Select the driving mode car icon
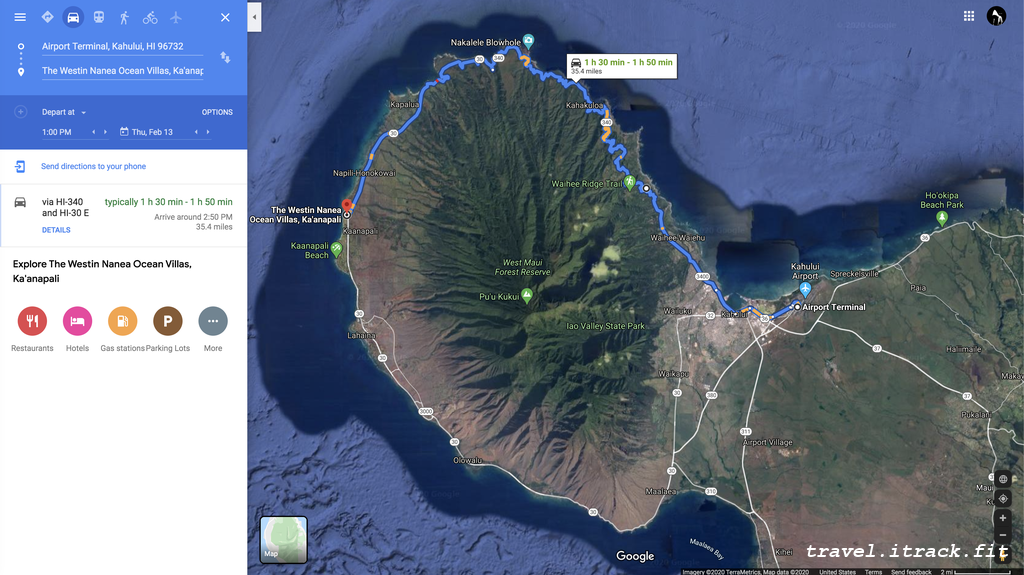Screen dimensions: 1024x575 (73, 17)
